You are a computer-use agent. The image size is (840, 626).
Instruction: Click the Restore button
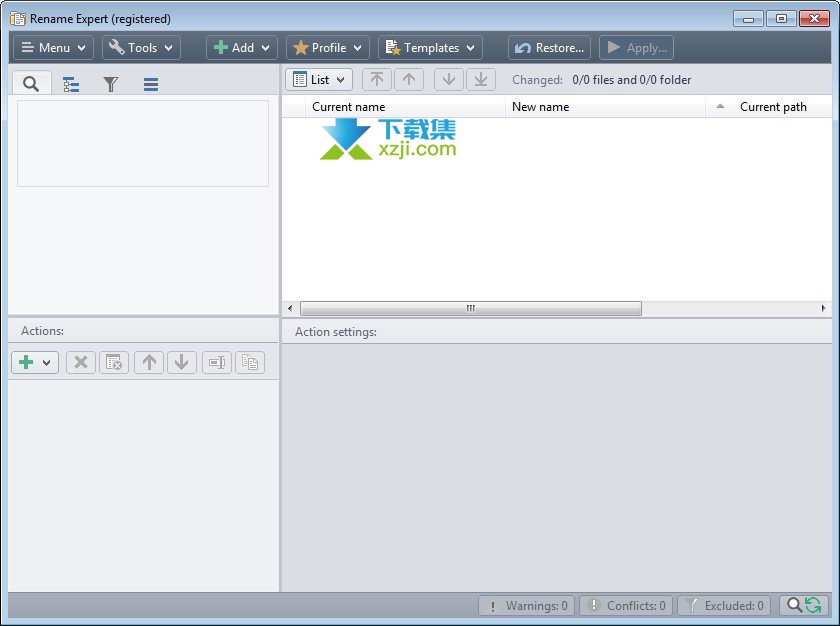point(549,48)
